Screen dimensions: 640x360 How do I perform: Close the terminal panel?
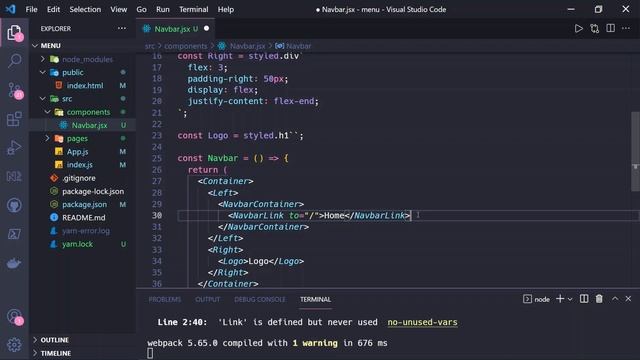point(629,299)
